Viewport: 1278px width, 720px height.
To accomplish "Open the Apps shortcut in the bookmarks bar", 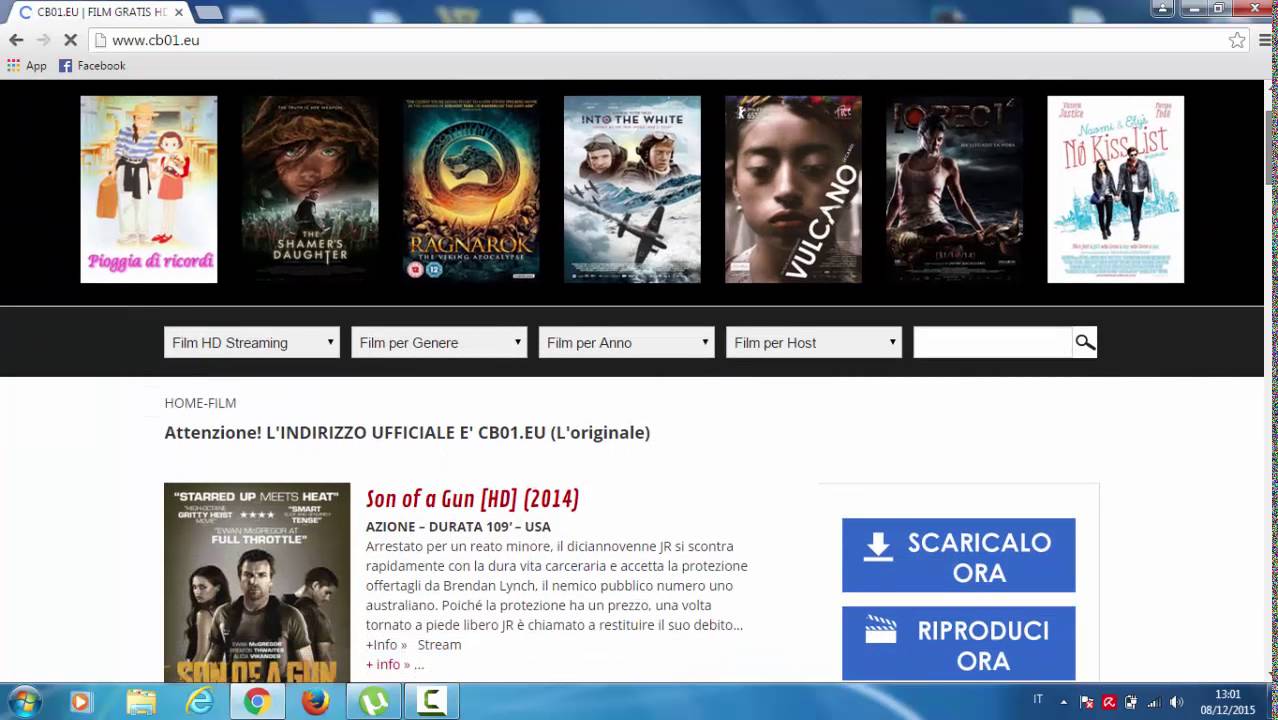I will [x=27, y=65].
